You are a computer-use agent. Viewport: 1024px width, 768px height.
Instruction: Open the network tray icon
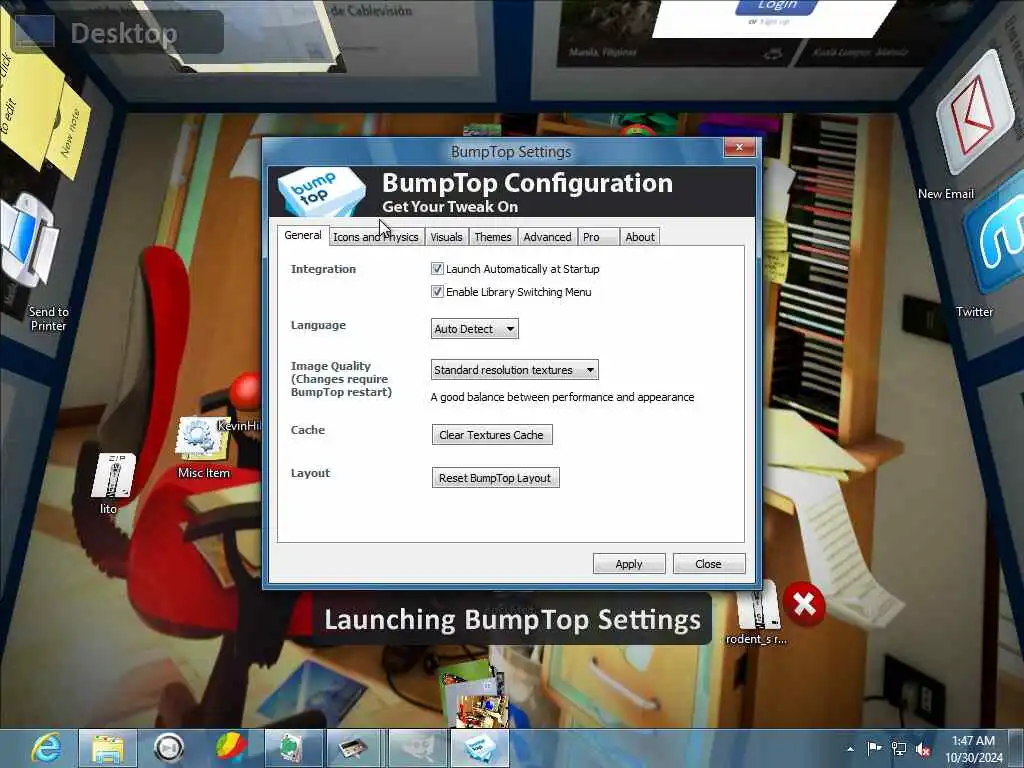point(899,749)
